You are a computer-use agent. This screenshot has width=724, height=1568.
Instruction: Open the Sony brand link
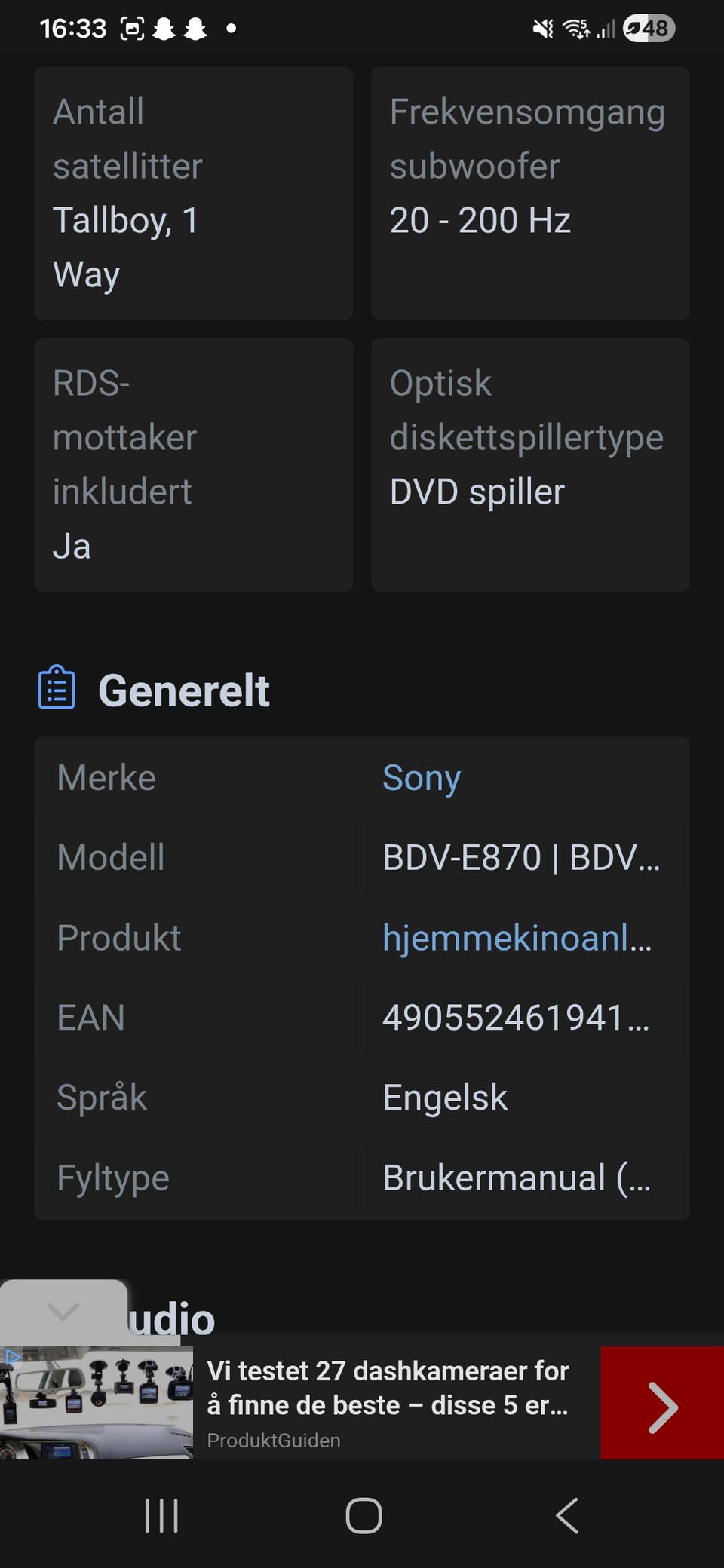(x=422, y=777)
